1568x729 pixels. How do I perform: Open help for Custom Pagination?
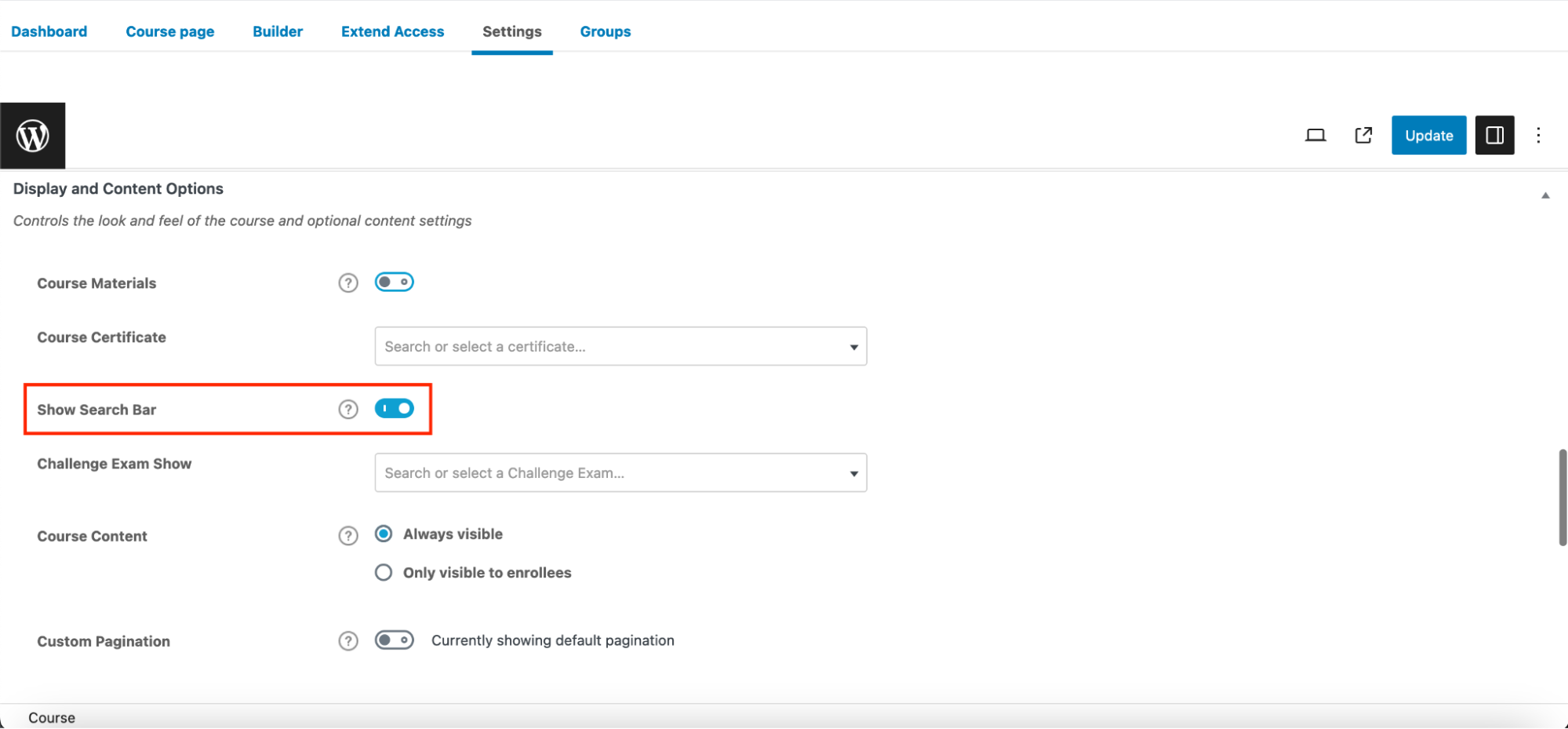click(x=348, y=641)
